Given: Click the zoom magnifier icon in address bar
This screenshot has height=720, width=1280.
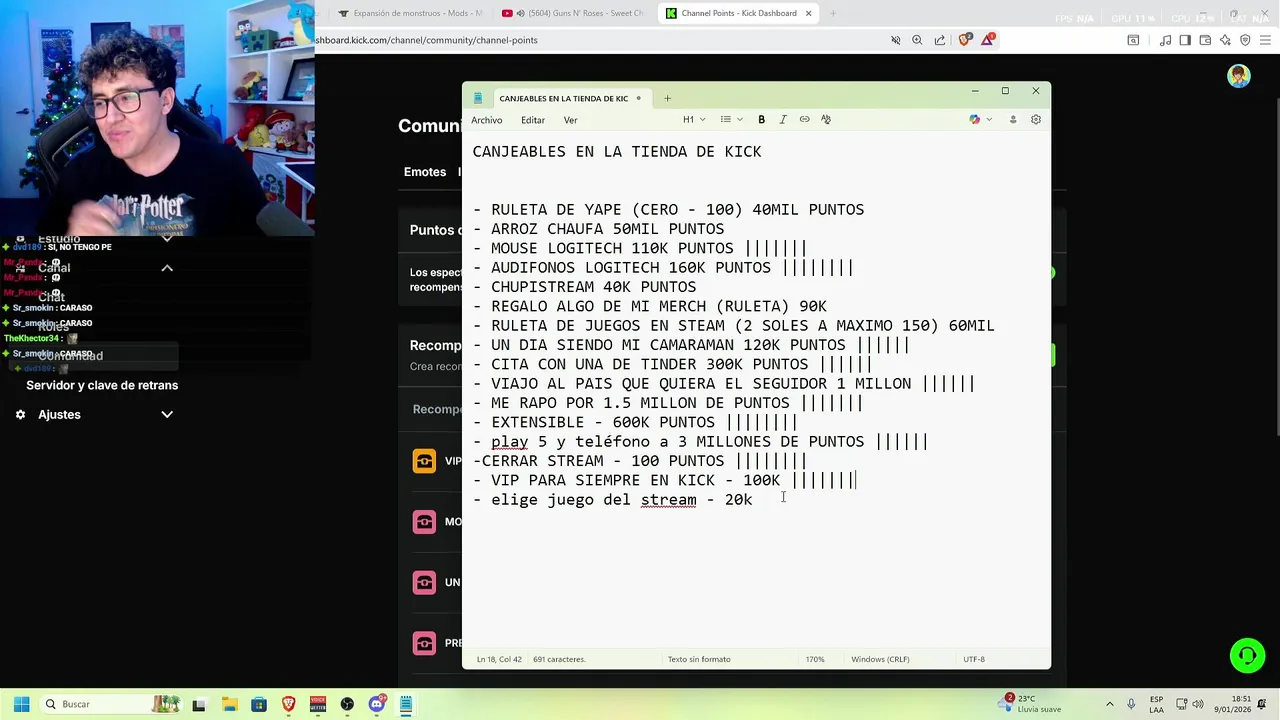Looking at the screenshot, I should pos(917,40).
